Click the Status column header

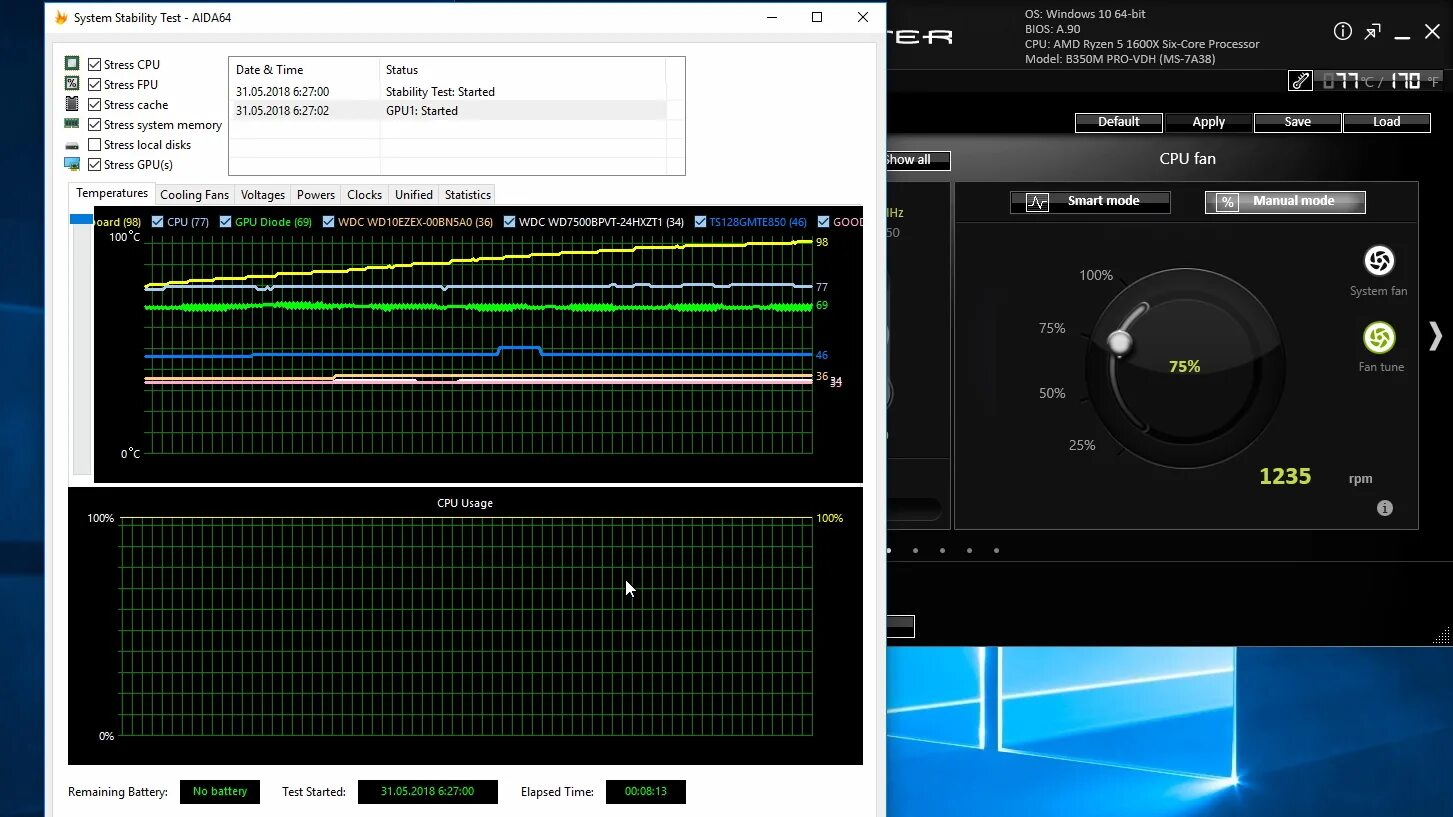(522, 69)
